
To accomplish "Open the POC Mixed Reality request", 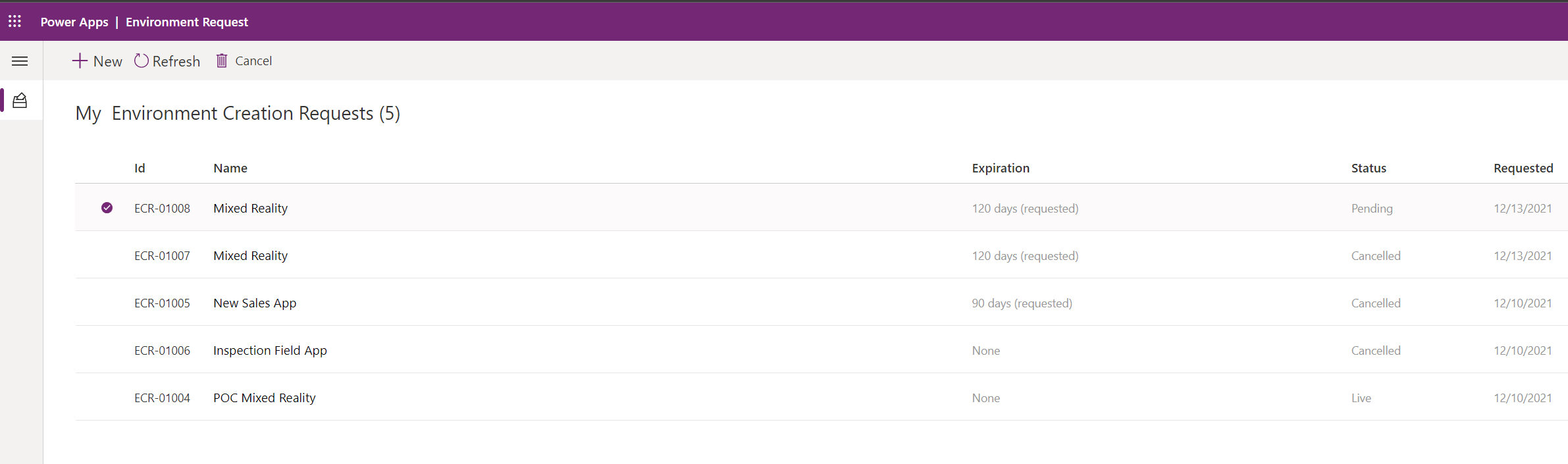I will coord(264,398).
